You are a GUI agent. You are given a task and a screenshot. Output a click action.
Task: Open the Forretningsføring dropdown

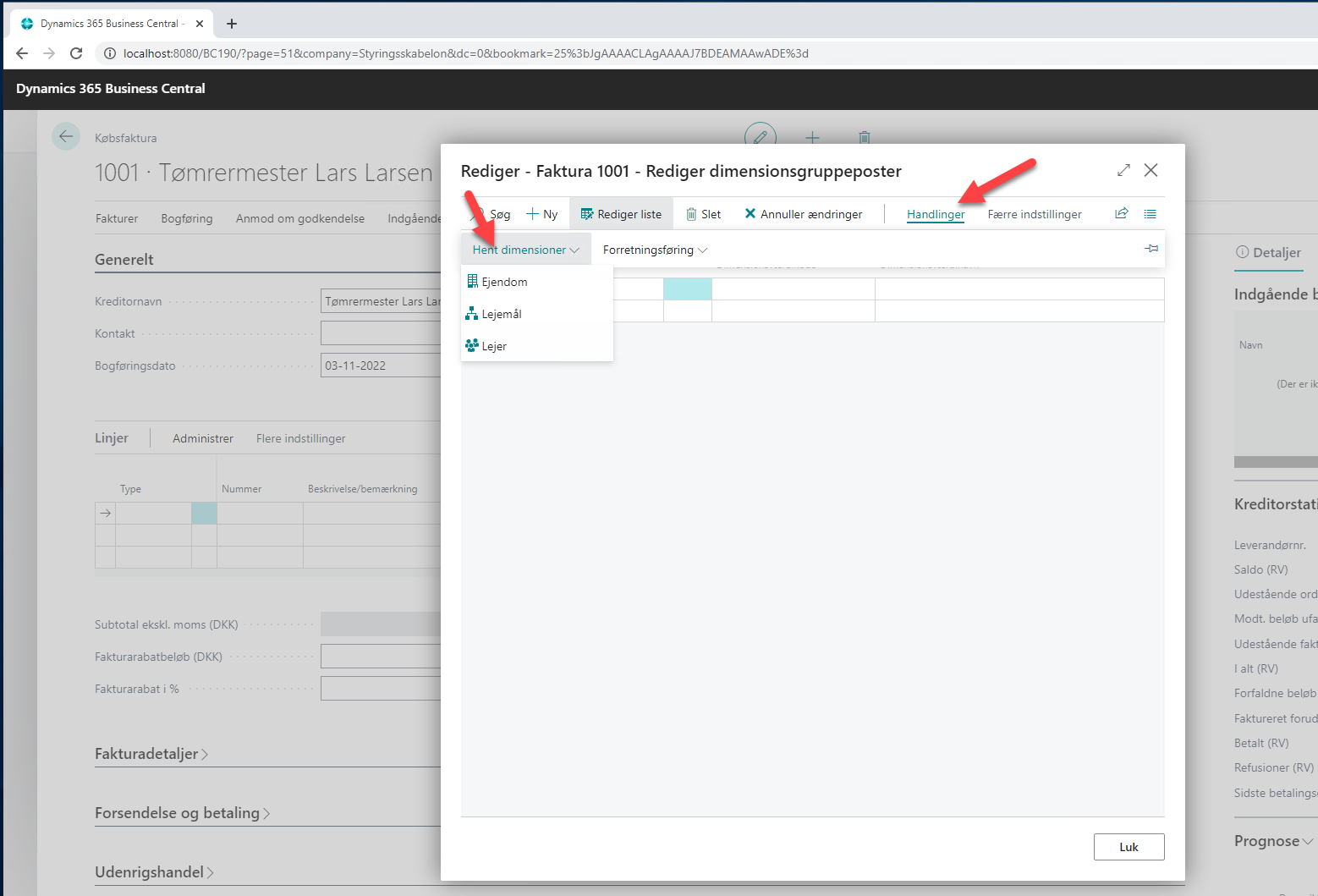click(655, 250)
